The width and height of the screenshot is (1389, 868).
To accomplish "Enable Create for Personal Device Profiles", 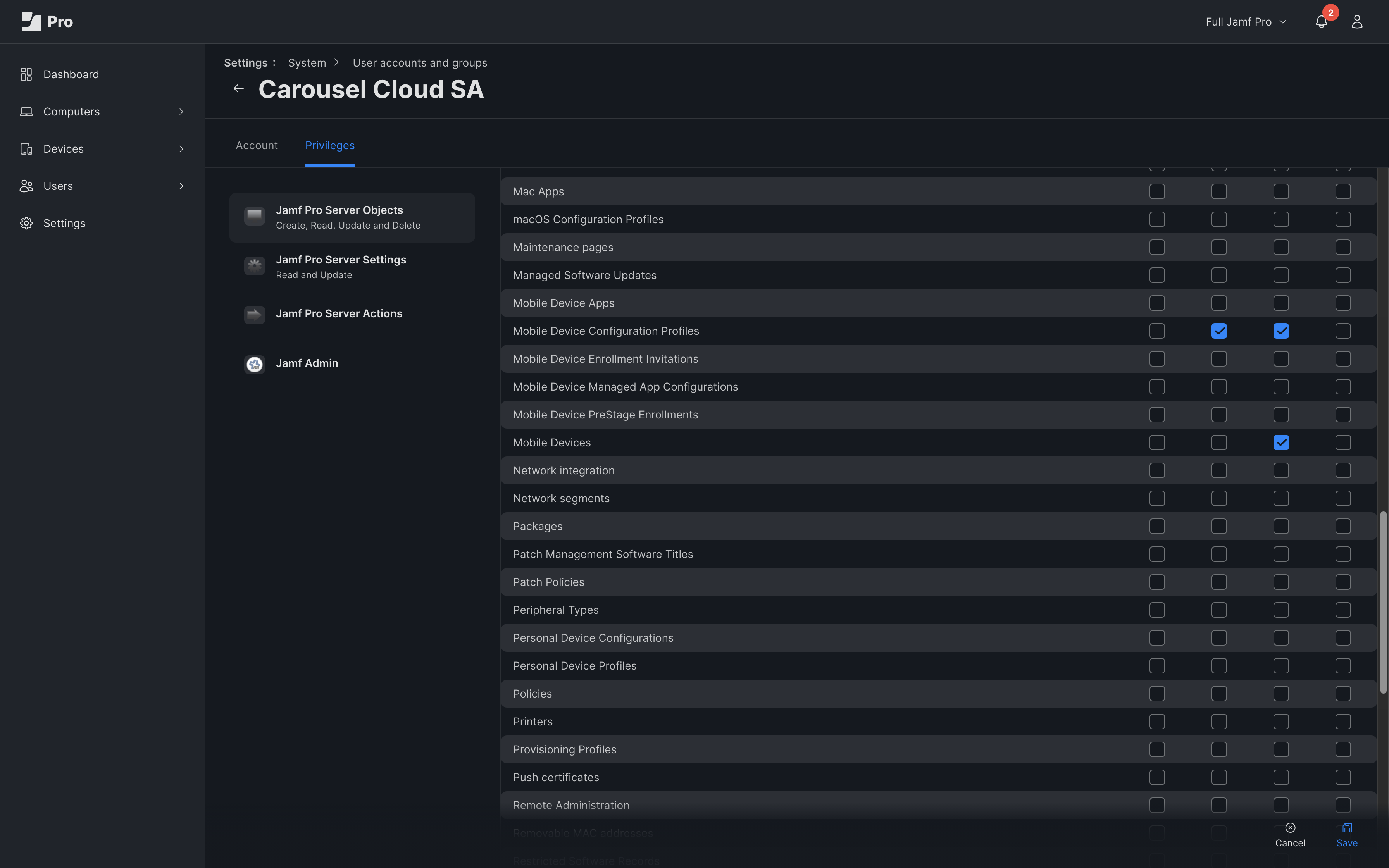I will [x=1157, y=666].
